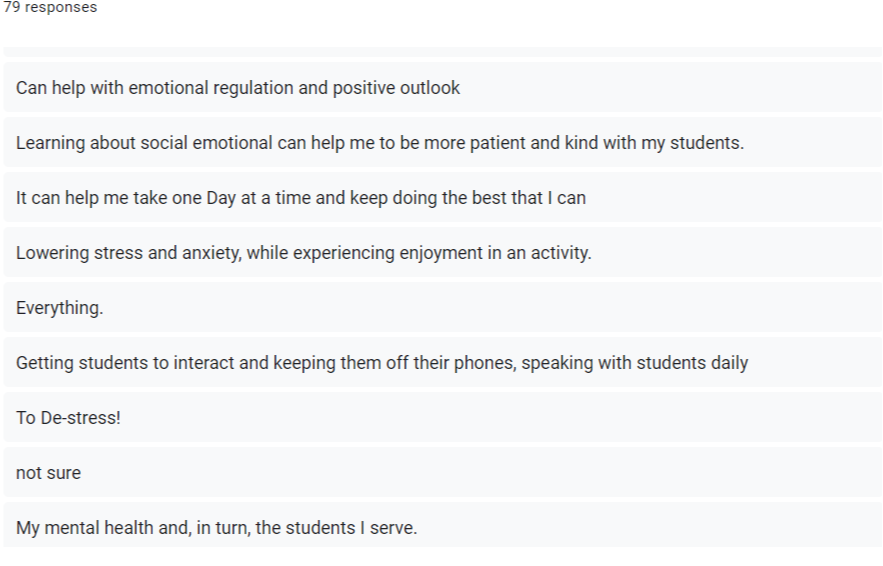Click the word "enjoyment" in the stress response

pyautogui.click(x=441, y=253)
